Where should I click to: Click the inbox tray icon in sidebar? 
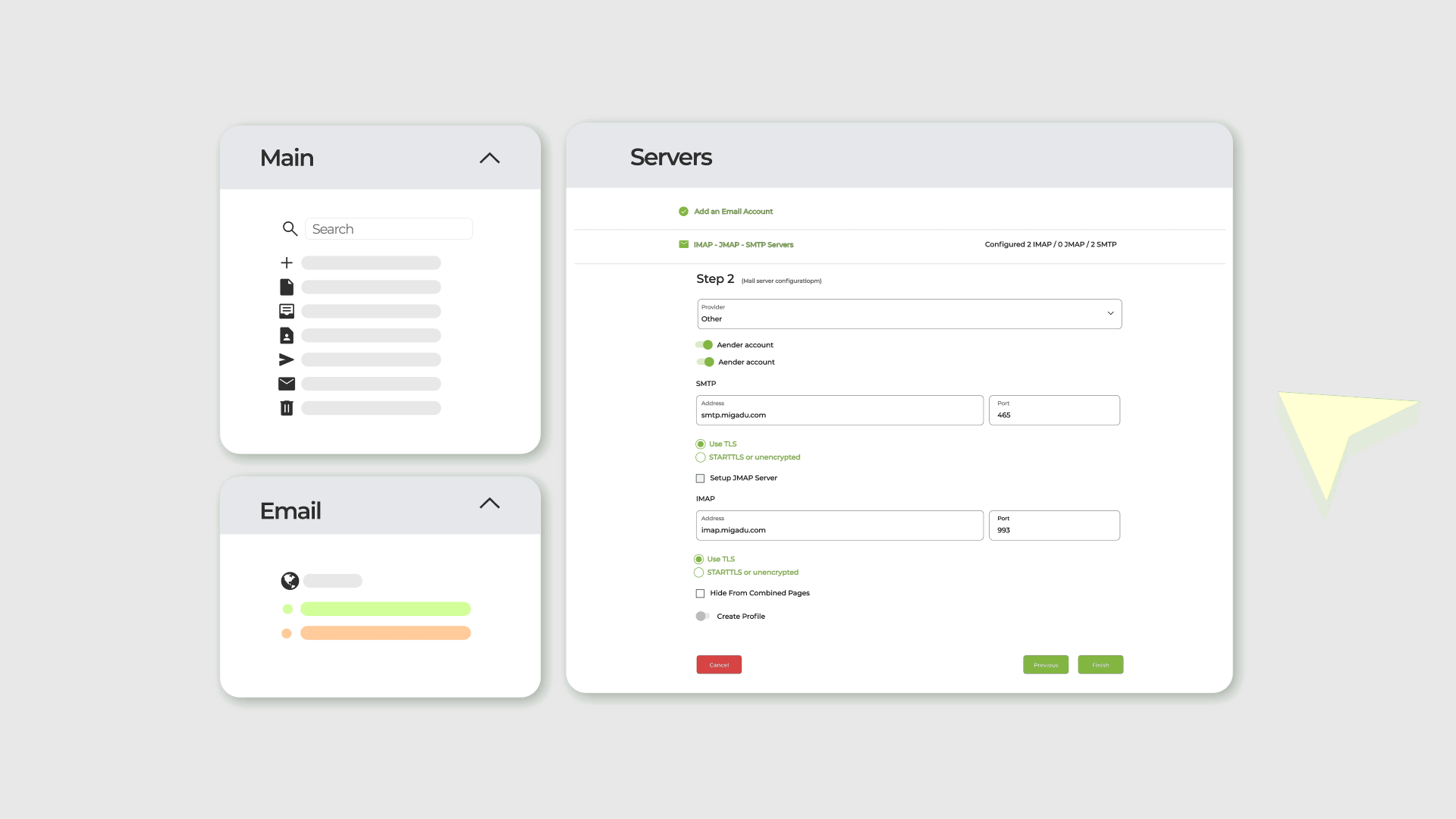pyautogui.click(x=287, y=311)
